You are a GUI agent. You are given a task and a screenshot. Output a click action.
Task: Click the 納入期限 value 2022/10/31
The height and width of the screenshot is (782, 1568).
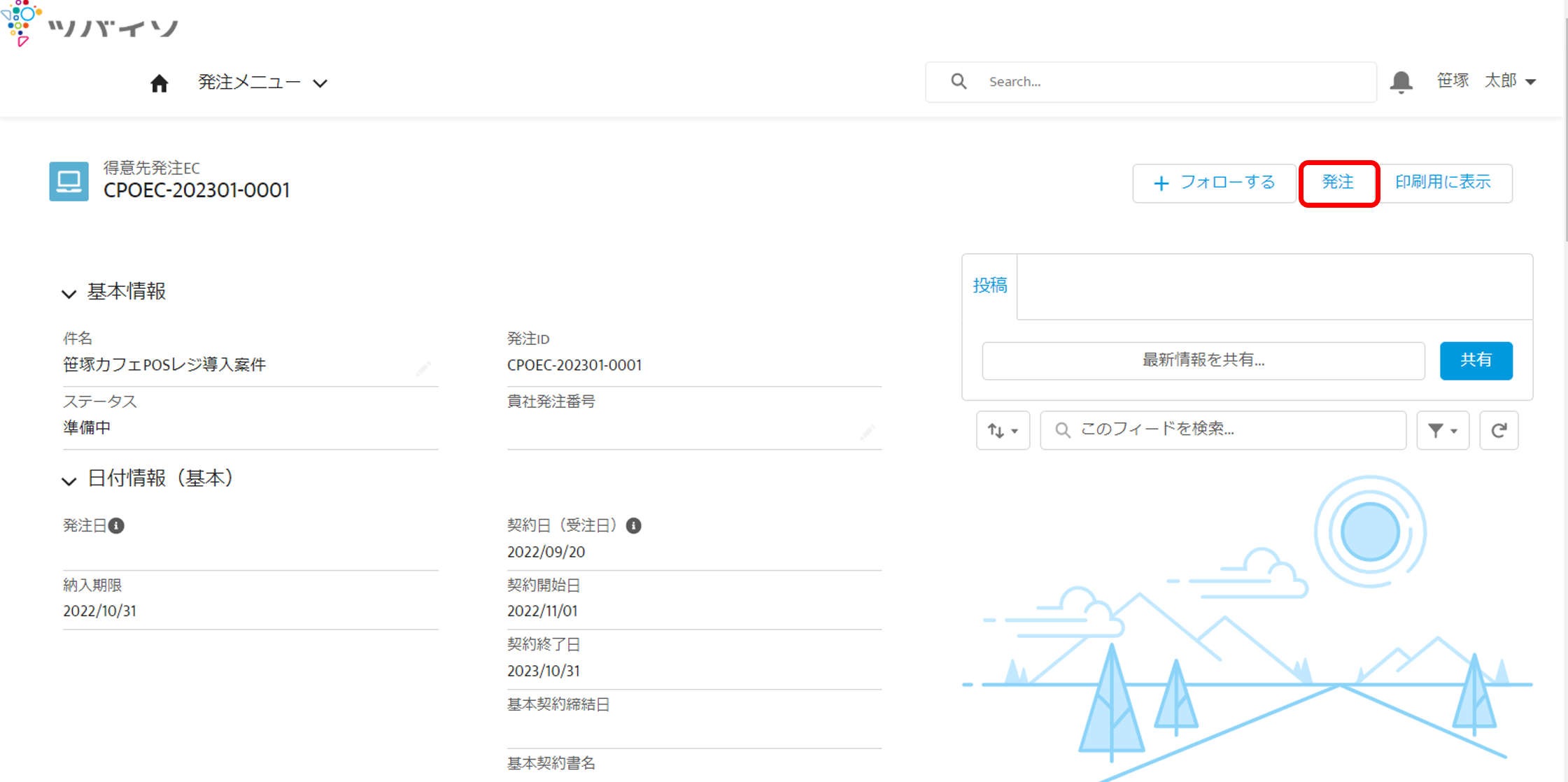pyautogui.click(x=99, y=611)
